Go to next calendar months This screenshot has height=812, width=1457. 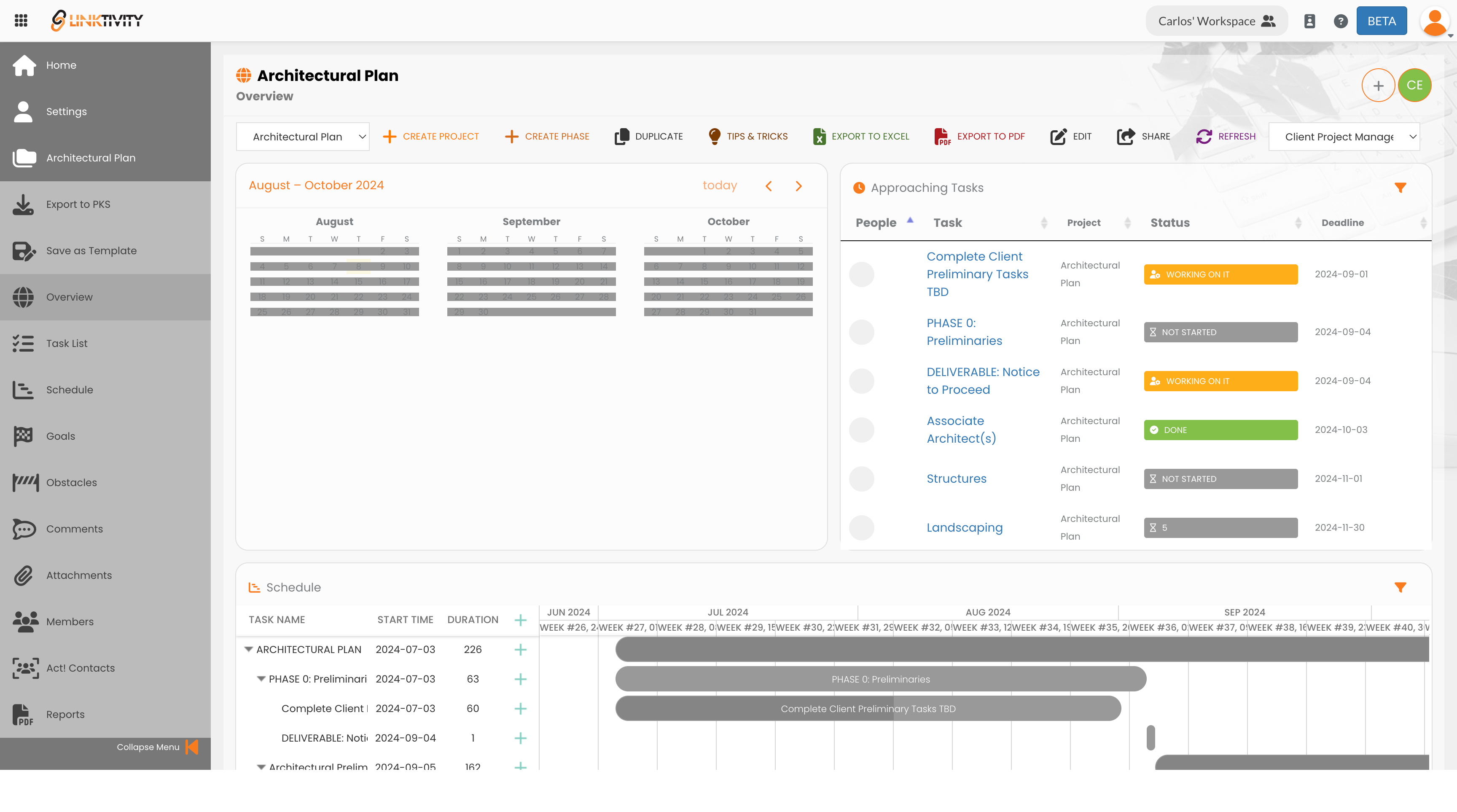point(798,186)
